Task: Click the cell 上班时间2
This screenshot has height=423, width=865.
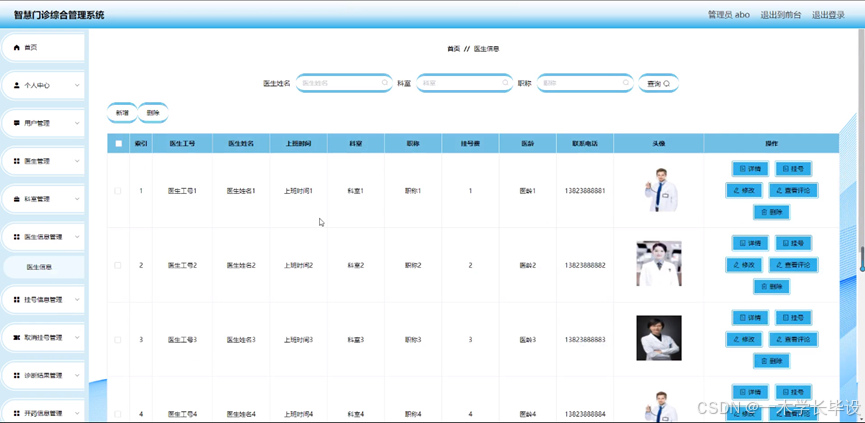Action: tap(298, 265)
